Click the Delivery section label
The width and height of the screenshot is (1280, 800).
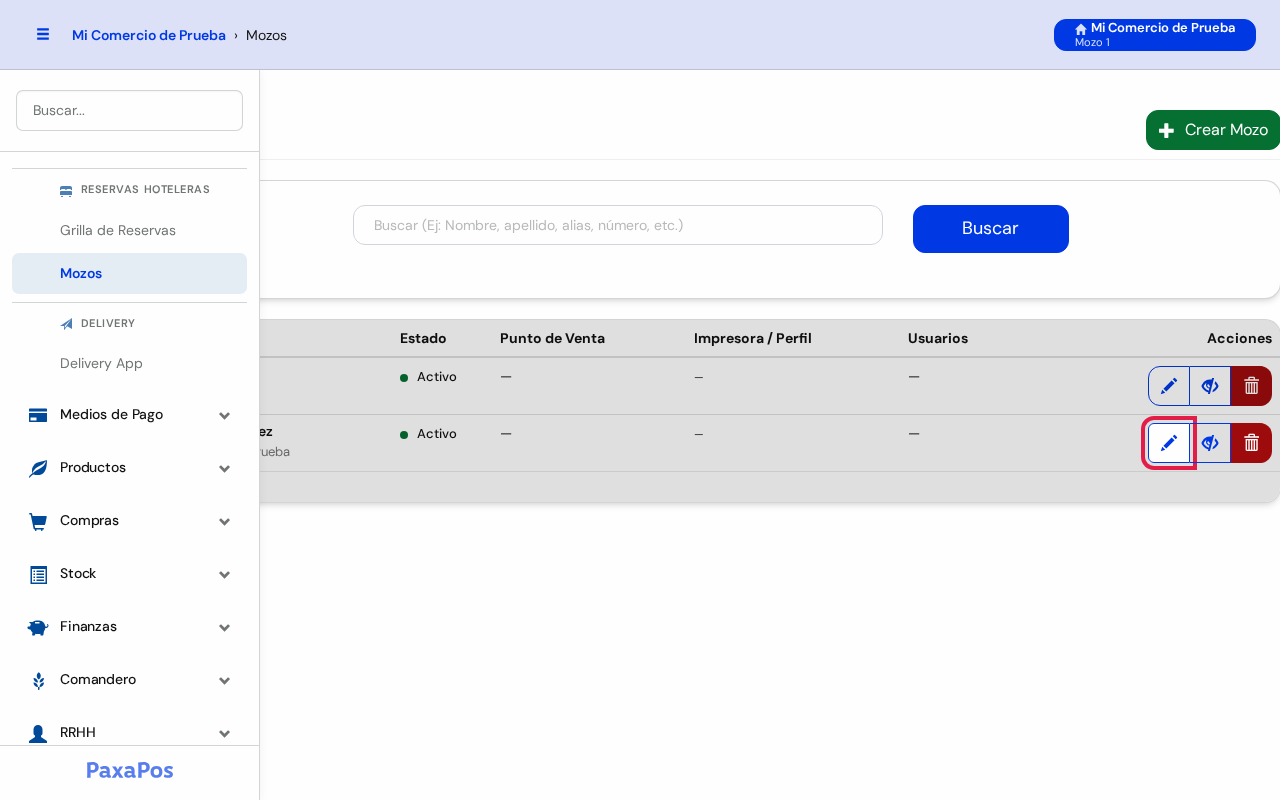click(108, 324)
